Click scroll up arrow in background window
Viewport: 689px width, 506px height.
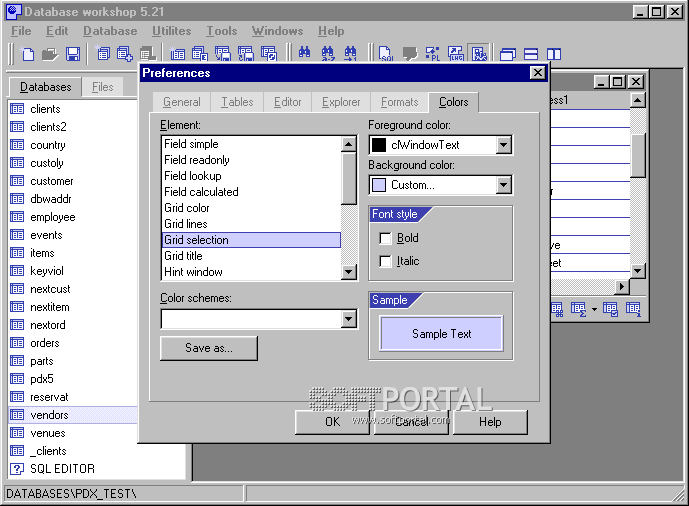[x=637, y=100]
